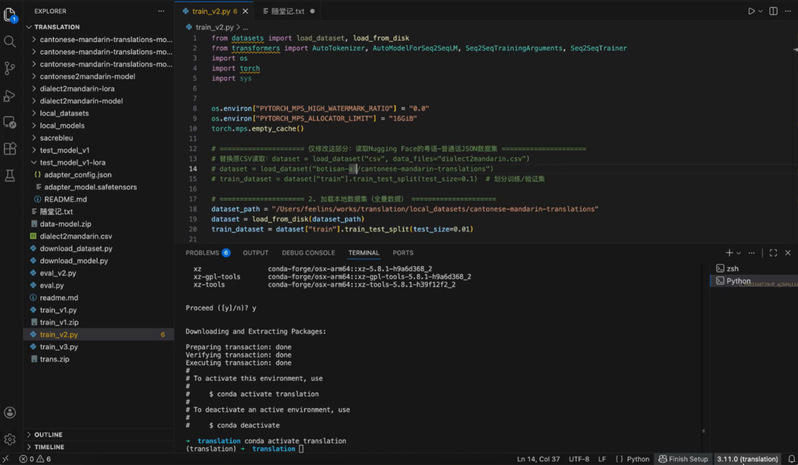Open the Run and Debug view
Image resolution: width=798 pixels, height=465 pixels.
pyautogui.click(x=10, y=96)
